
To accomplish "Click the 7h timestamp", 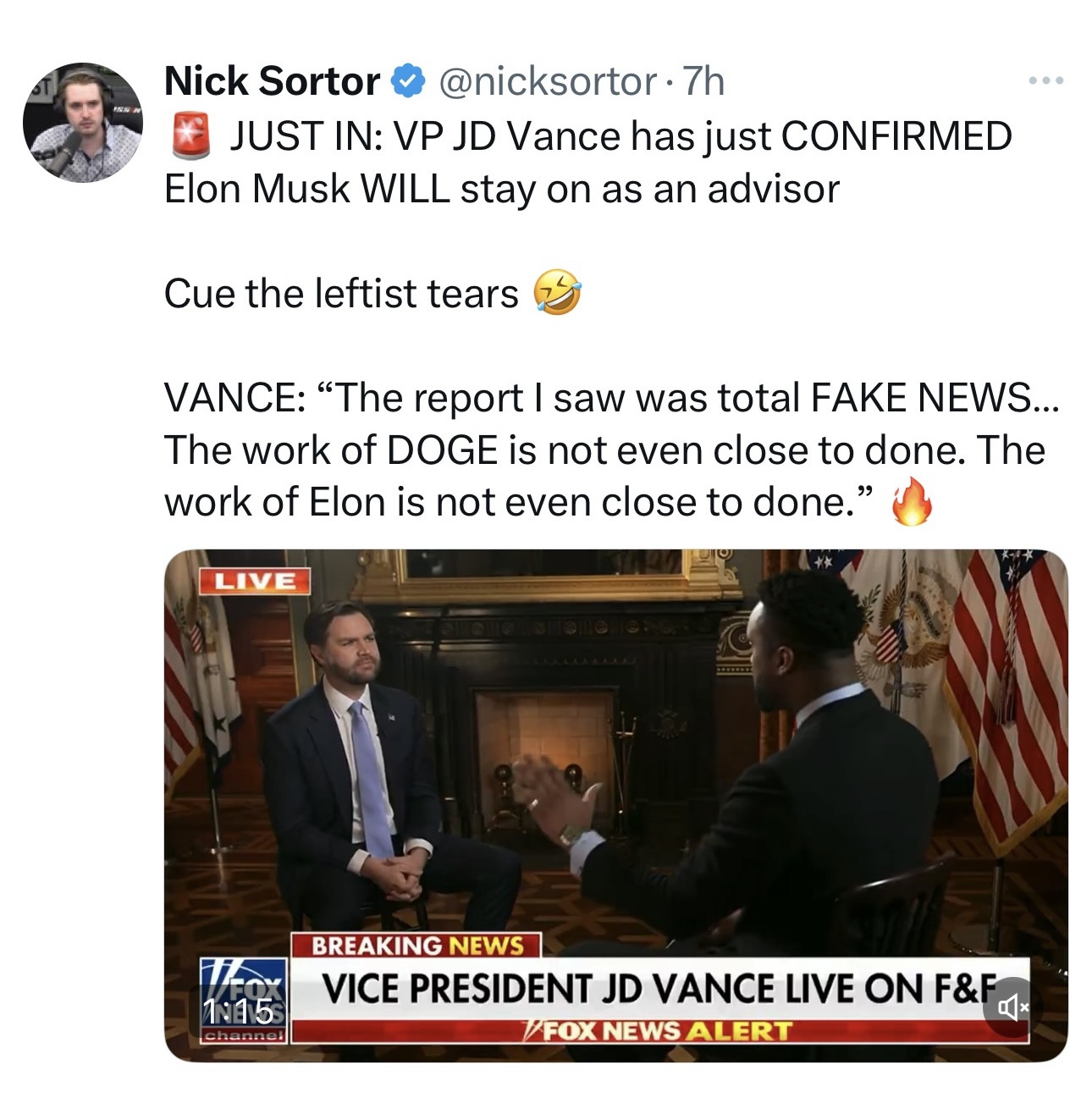I will (x=703, y=82).
